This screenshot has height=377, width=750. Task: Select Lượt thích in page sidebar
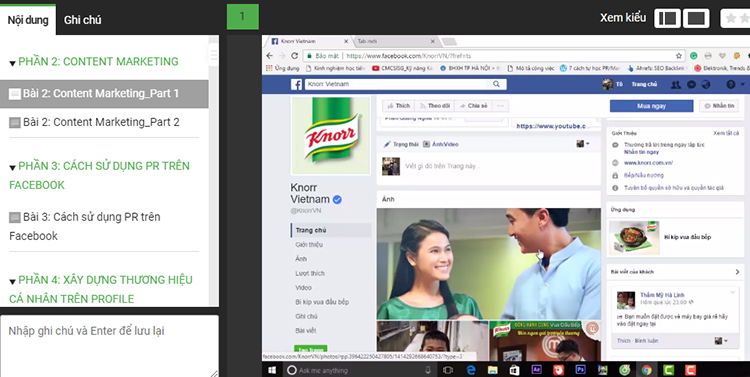(310, 273)
